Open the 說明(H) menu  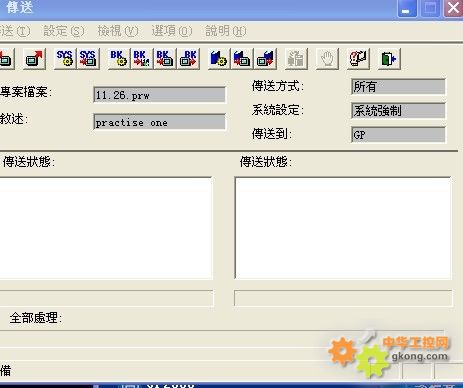[x=226, y=31]
